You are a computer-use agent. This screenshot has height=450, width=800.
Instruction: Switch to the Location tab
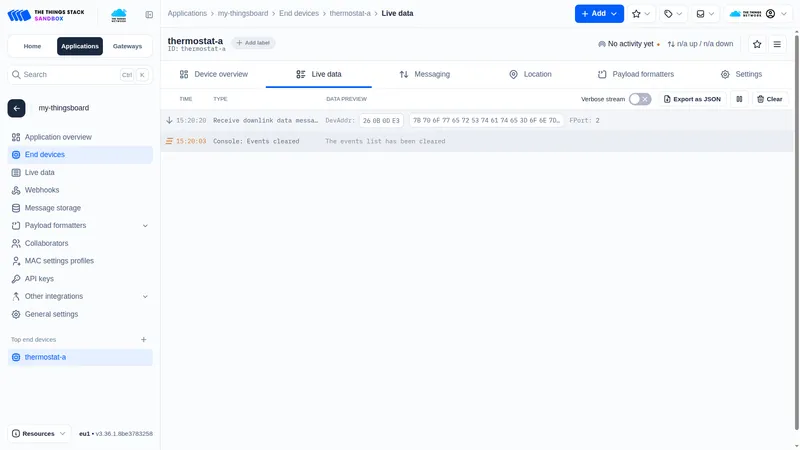(x=530, y=74)
